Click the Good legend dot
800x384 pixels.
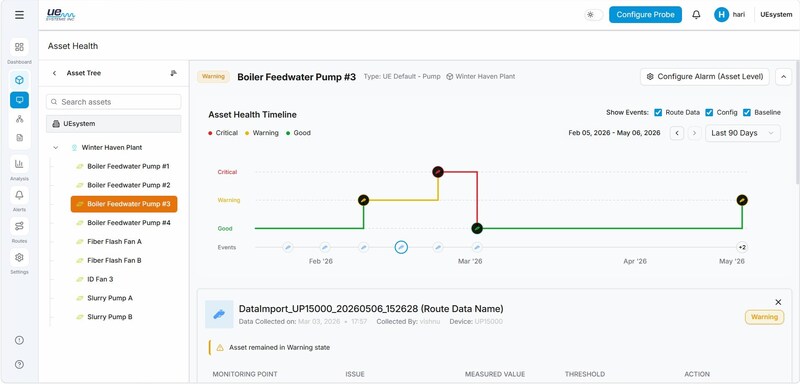288,133
